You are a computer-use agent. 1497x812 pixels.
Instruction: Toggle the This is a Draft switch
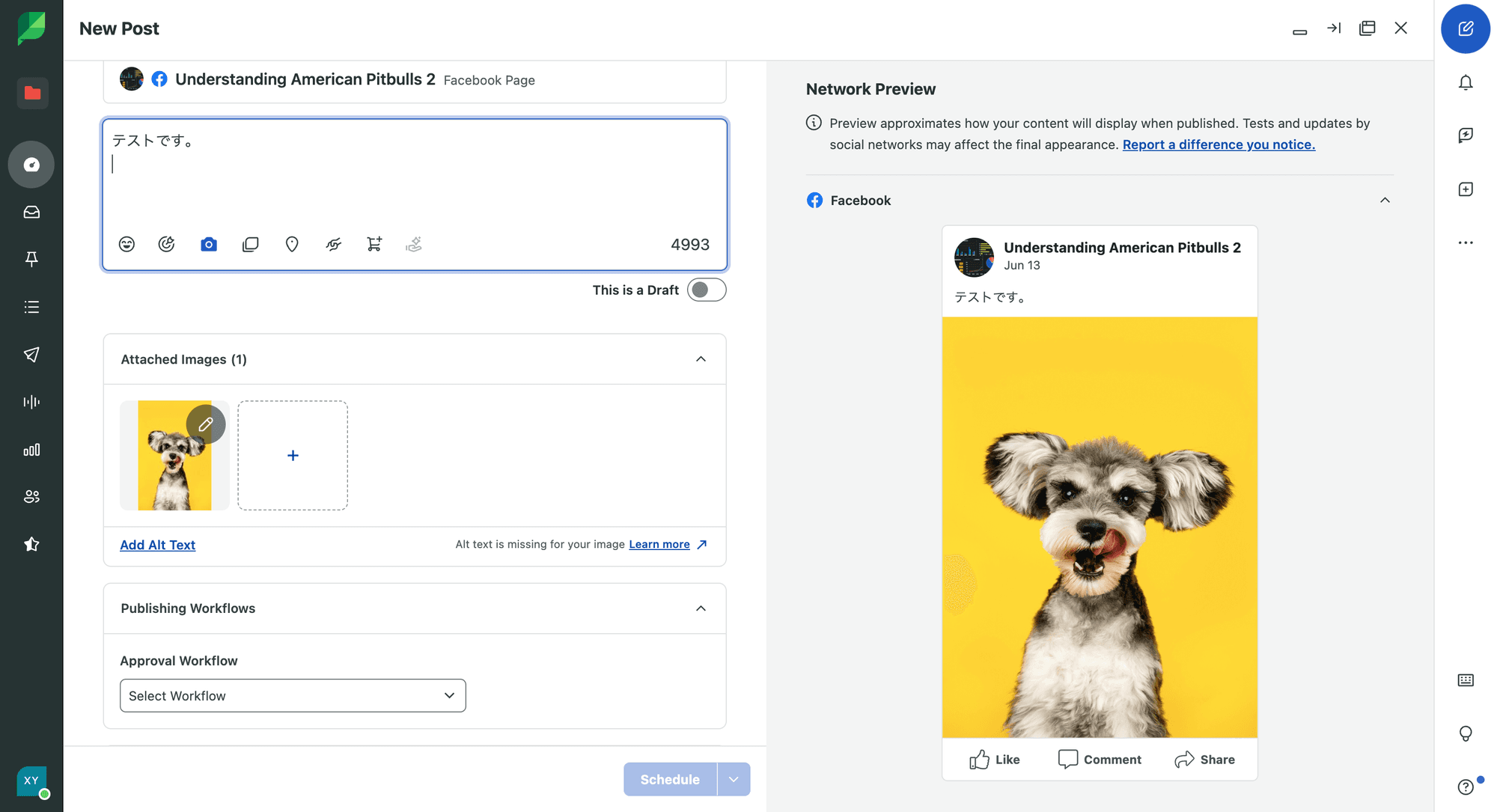point(706,290)
